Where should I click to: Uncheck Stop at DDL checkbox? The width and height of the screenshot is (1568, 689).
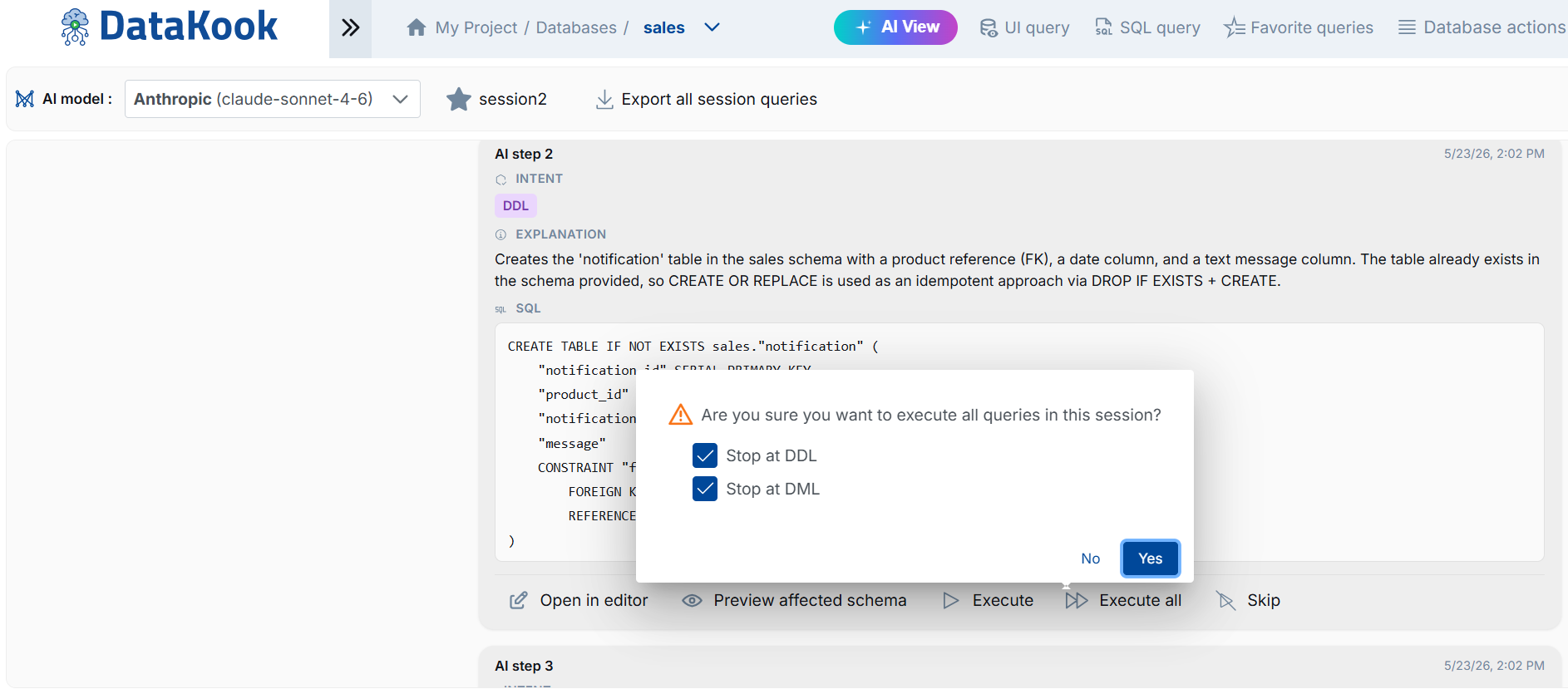(x=705, y=455)
